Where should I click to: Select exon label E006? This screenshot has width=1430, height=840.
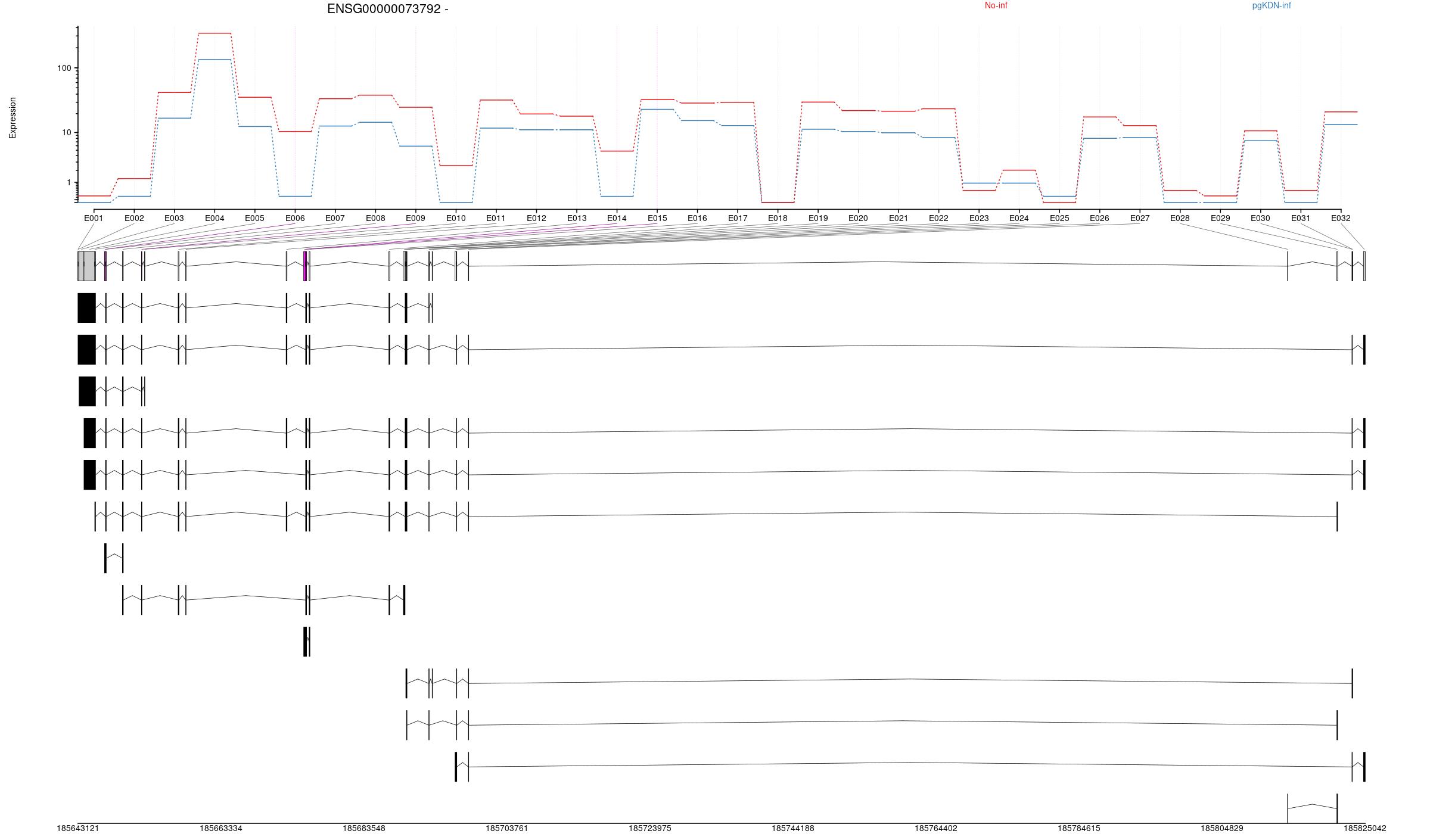coord(295,218)
